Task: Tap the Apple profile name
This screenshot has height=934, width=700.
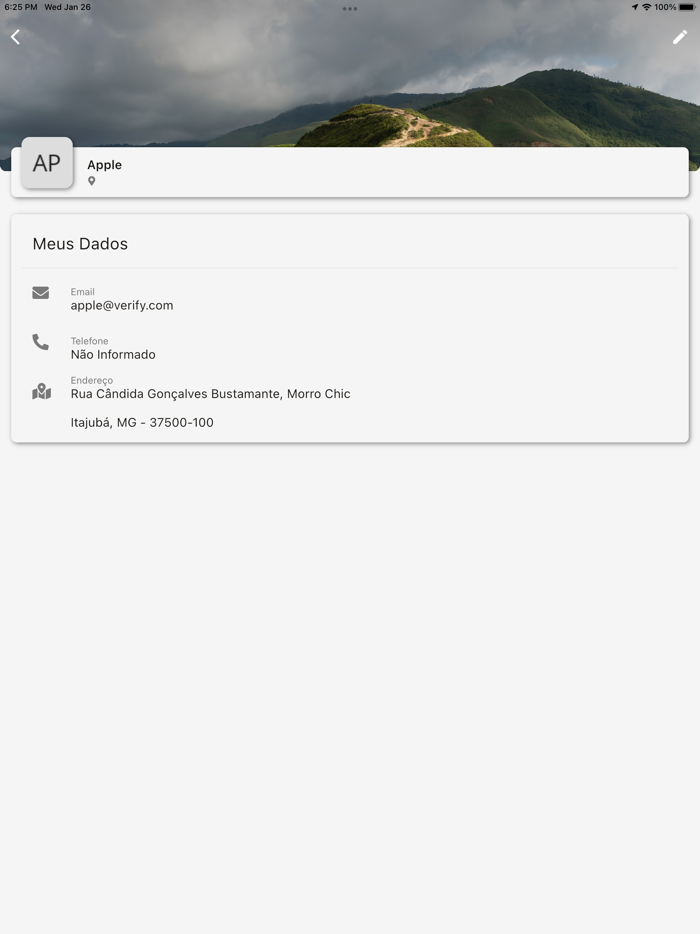Action: point(104,165)
